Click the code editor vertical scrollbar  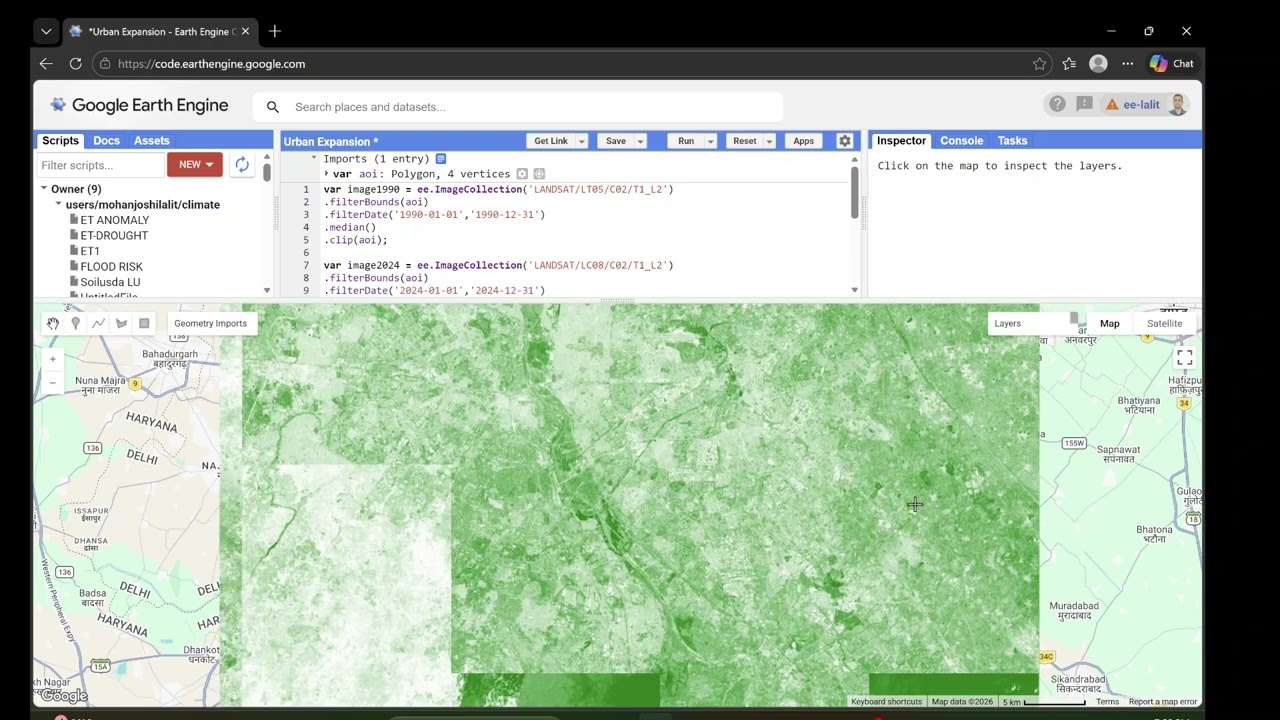(855, 192)
